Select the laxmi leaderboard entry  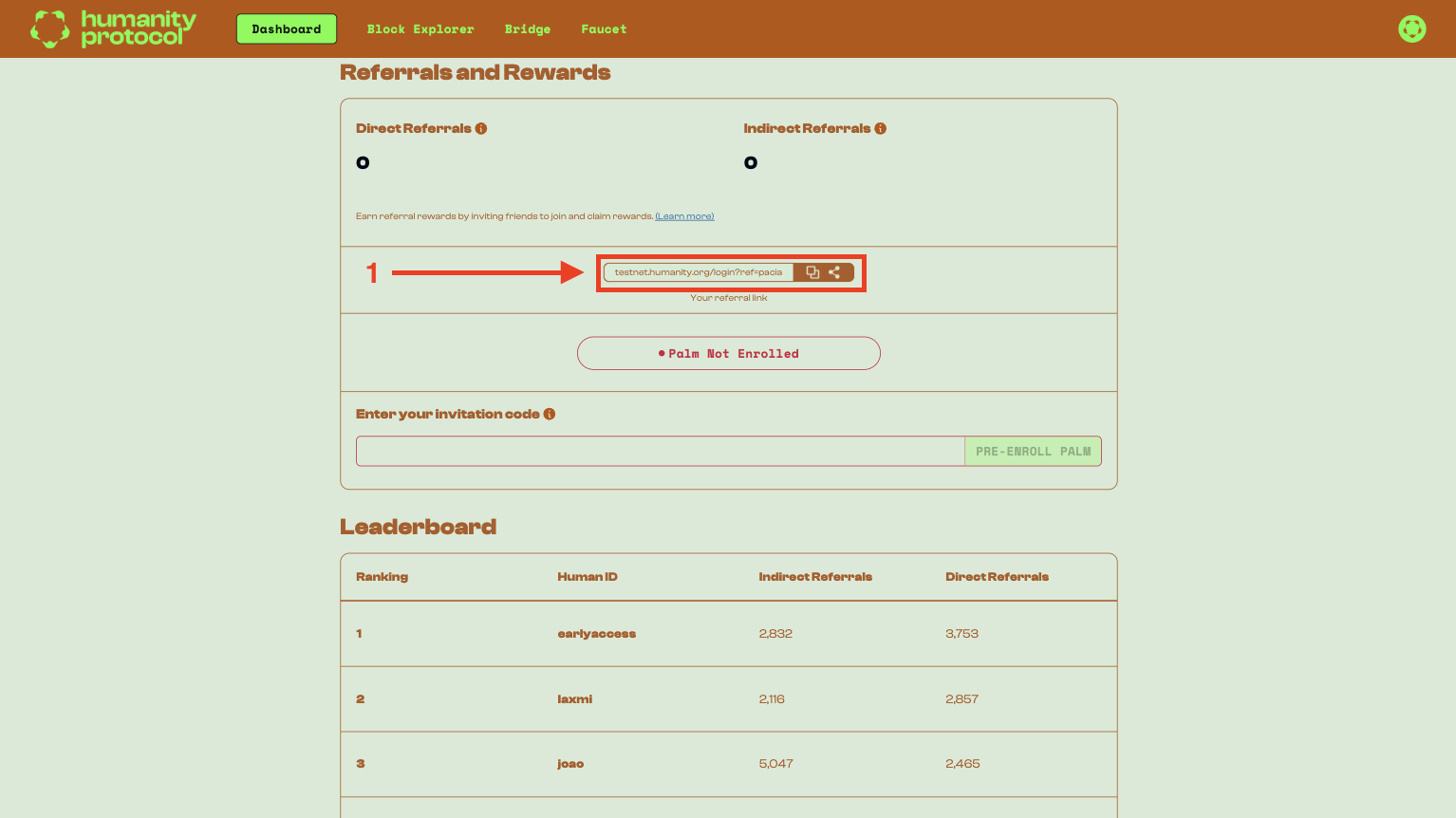[574, 699]
